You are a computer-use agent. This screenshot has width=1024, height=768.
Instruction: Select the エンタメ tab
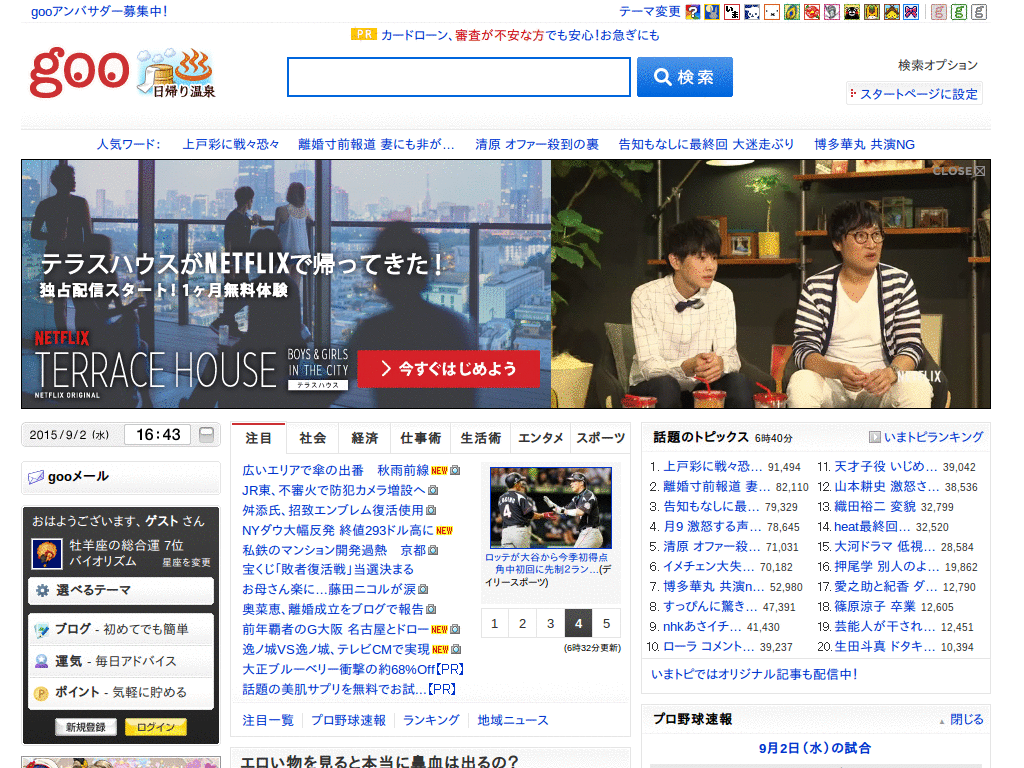coord(541,438)
